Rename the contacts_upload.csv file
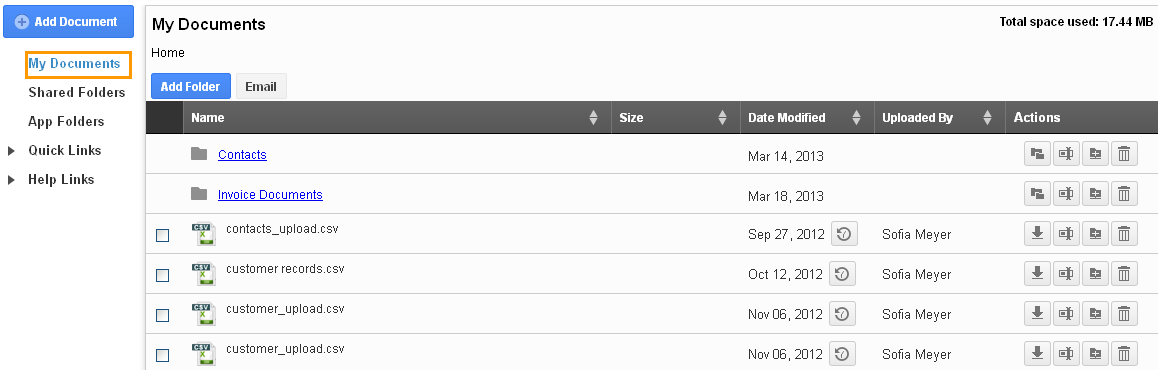 pos(1066,234)
